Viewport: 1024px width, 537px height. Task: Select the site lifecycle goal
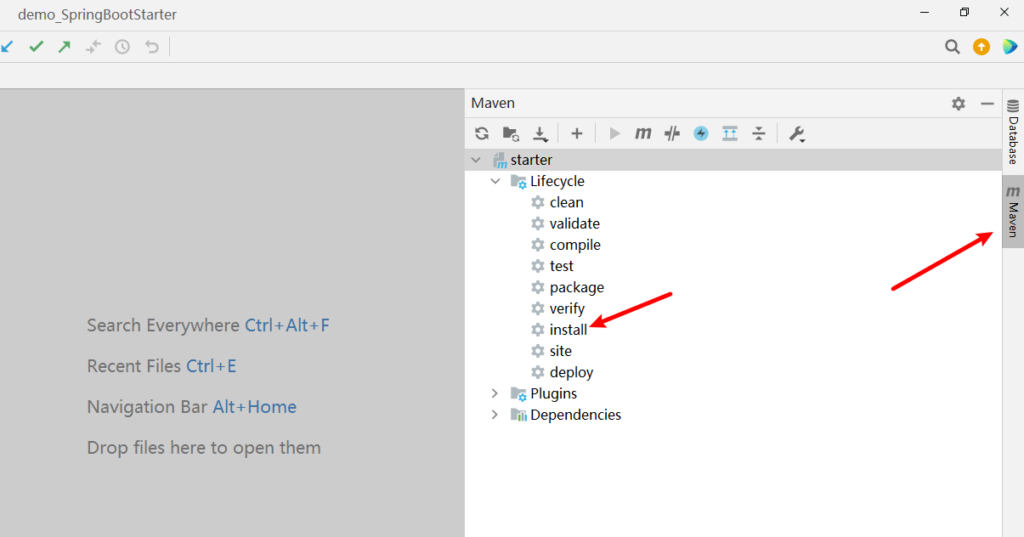pyautogui.click(x=560, y=351)
